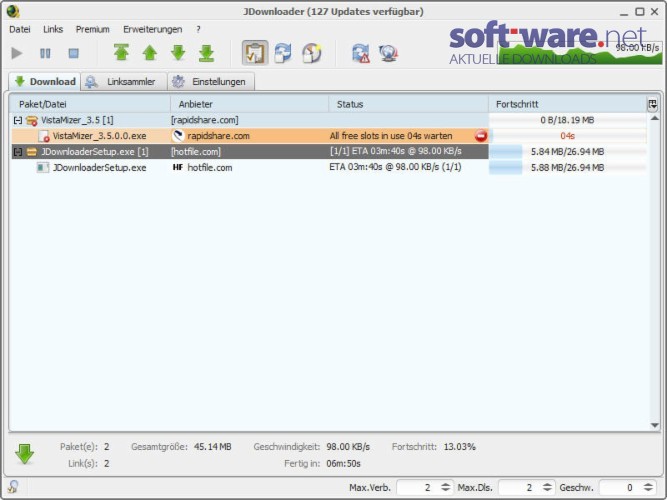Pause the running downloads
This screenshot has height=500, width=667.
pos(45,53)
